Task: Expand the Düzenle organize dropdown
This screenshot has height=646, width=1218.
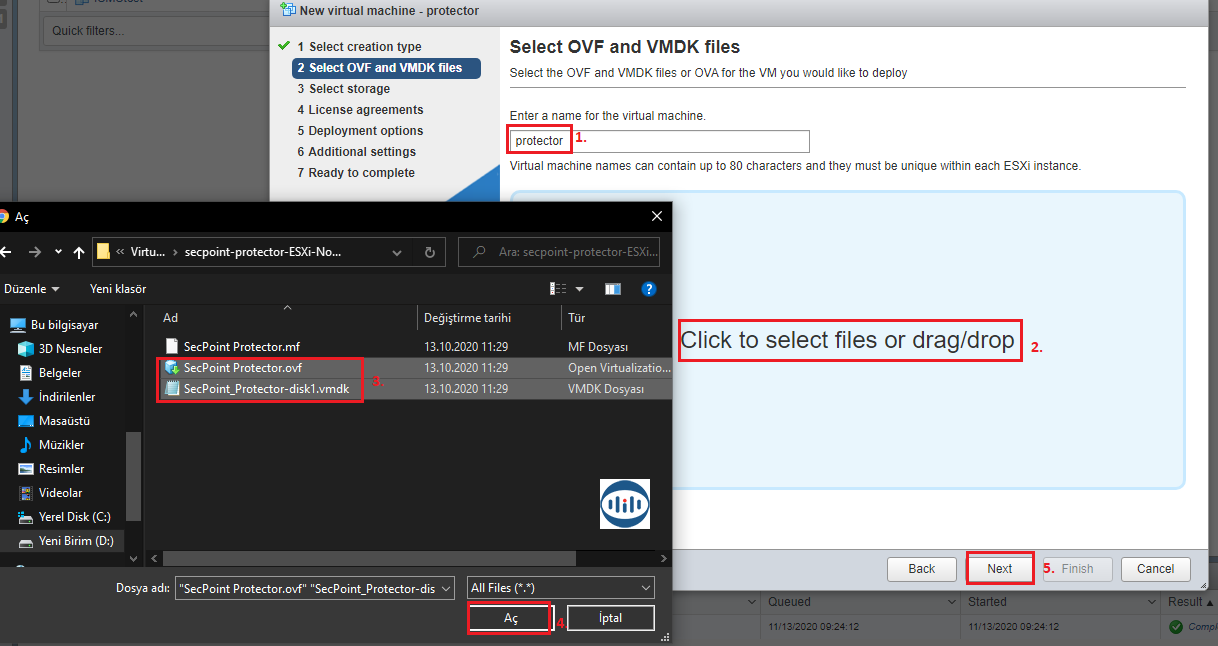Action: (32, 289)
